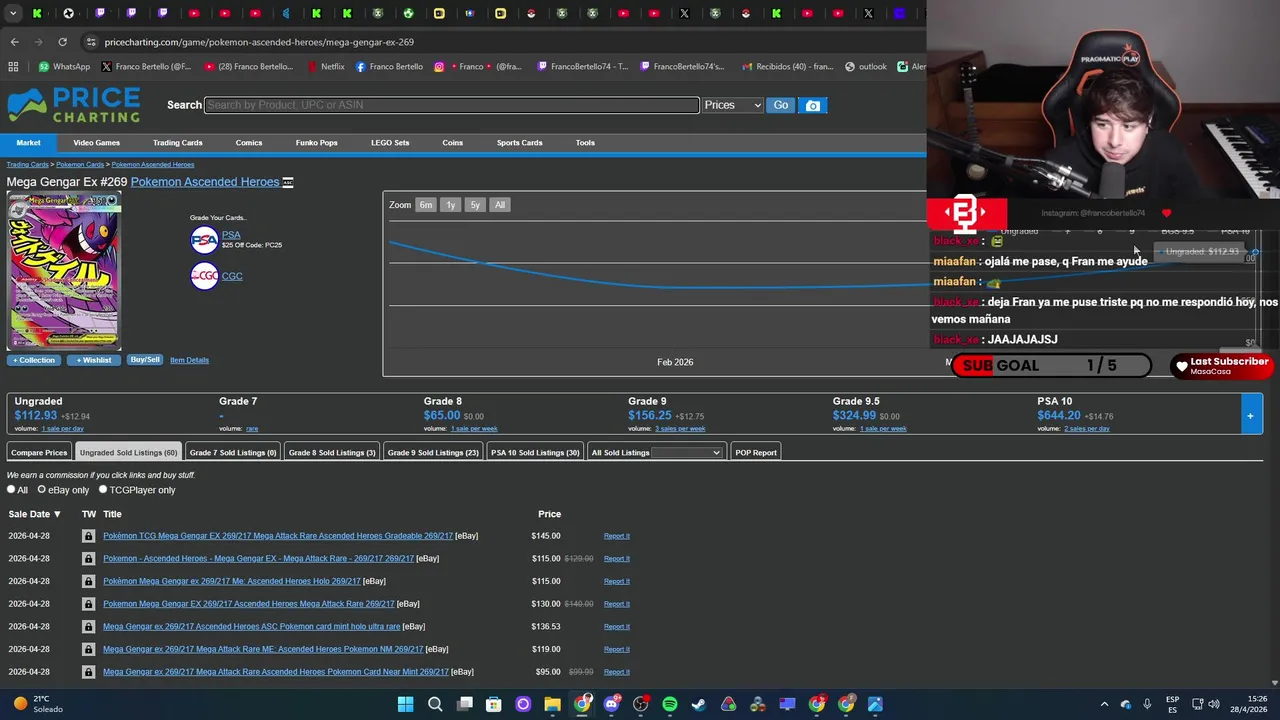This screenshot has height=720, width=1280.
Task: Open Discord from the taskbar
Action: [611, 704]
